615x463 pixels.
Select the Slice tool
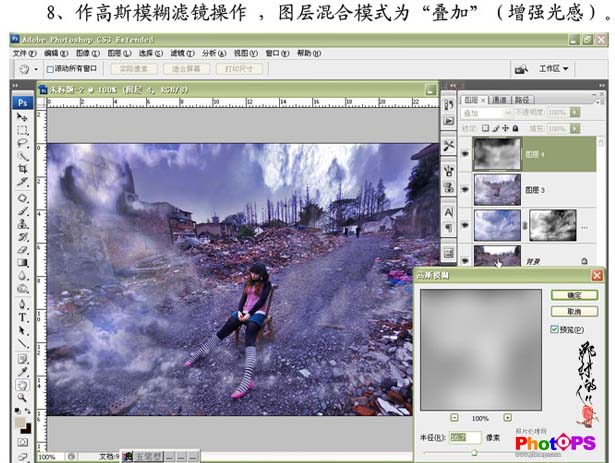coord(22,182)
